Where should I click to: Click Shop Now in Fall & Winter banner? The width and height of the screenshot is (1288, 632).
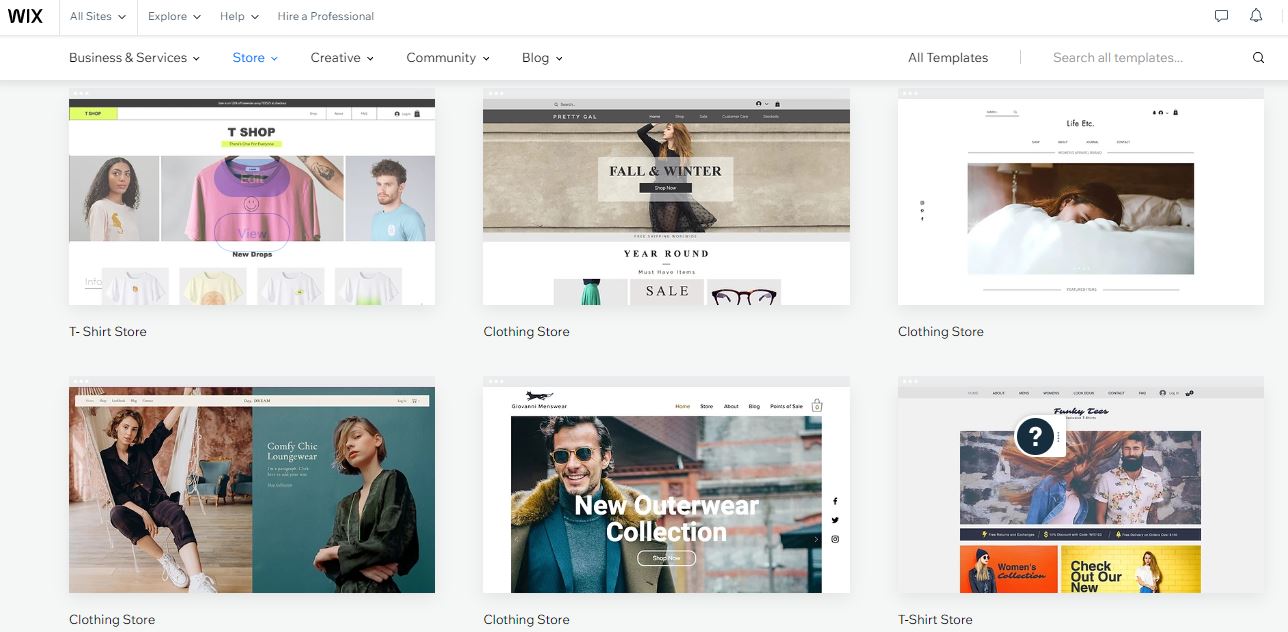click(x=665, y=187)
